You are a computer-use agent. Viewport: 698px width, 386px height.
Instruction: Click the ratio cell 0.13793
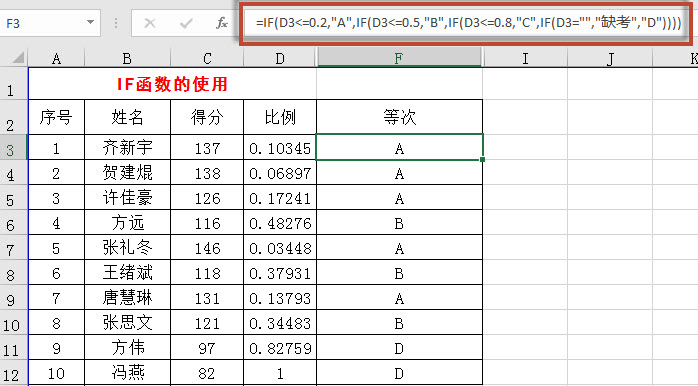coord(280,297)
